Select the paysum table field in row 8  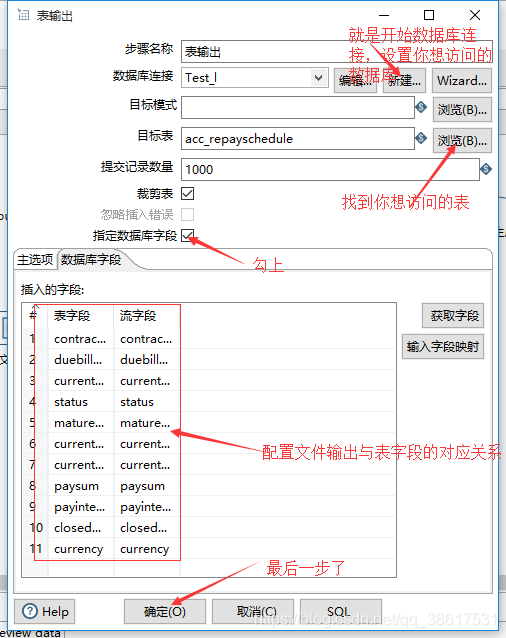click(x=81, y=486)
